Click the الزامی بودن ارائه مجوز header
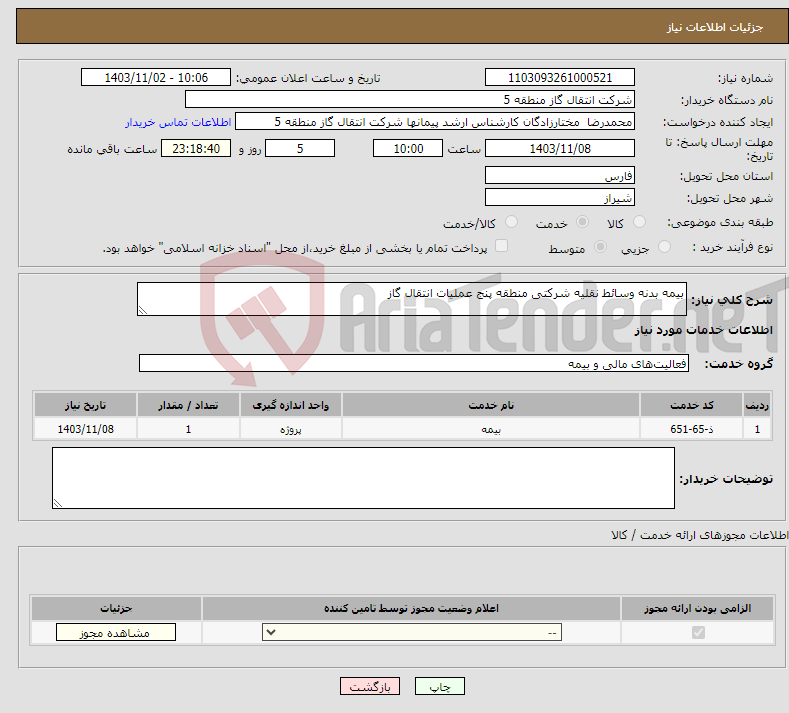 (x=697, y=608)
